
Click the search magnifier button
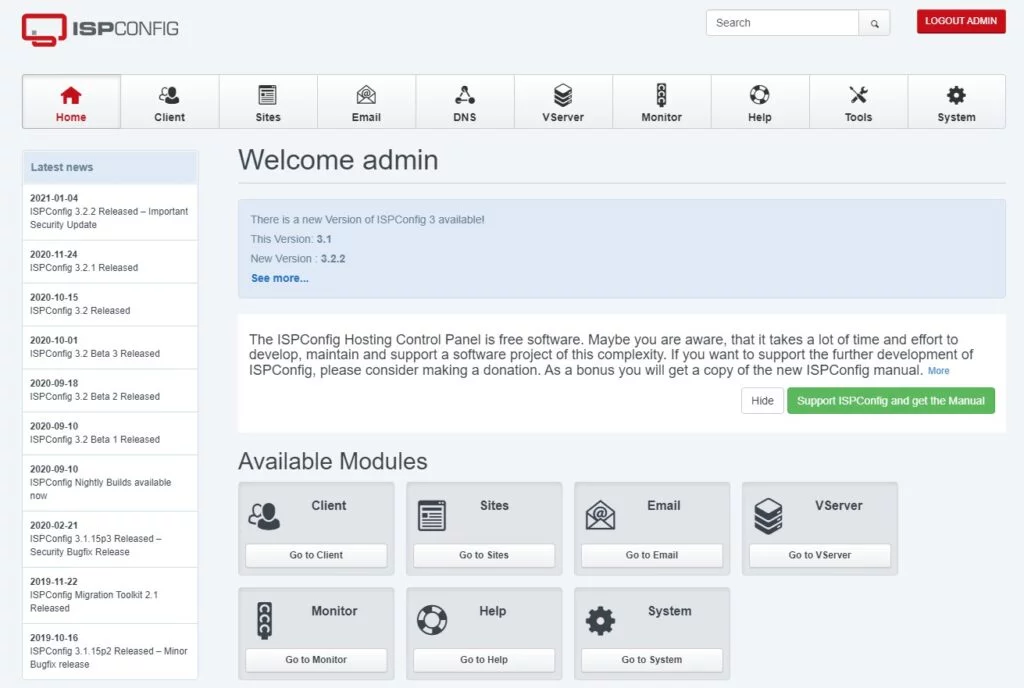(x=874, y=21)
